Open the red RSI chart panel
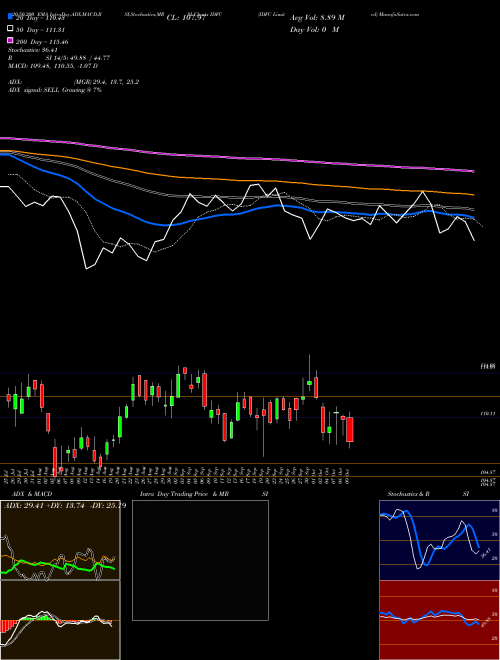Image resolution: width=500 pixels, height=660 pixels. [439, 620]
